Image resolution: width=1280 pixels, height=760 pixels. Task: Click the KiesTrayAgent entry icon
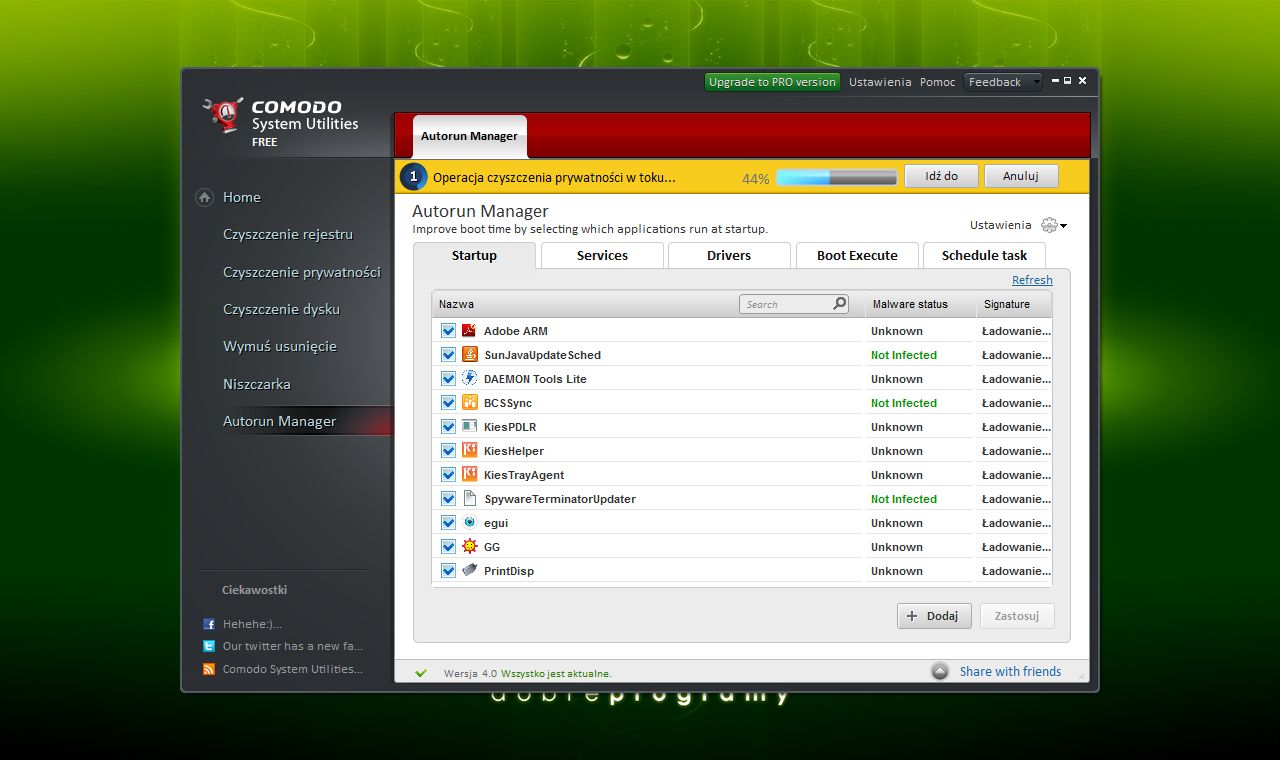470,475
